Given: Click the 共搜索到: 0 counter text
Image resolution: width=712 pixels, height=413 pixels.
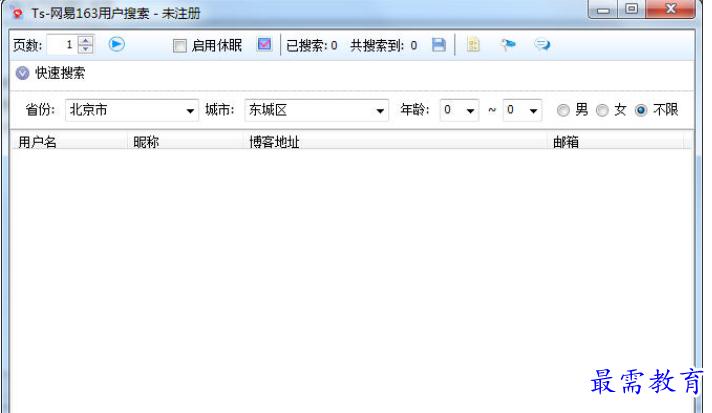Looking at the screenshot, I should (x=384, y=45).
